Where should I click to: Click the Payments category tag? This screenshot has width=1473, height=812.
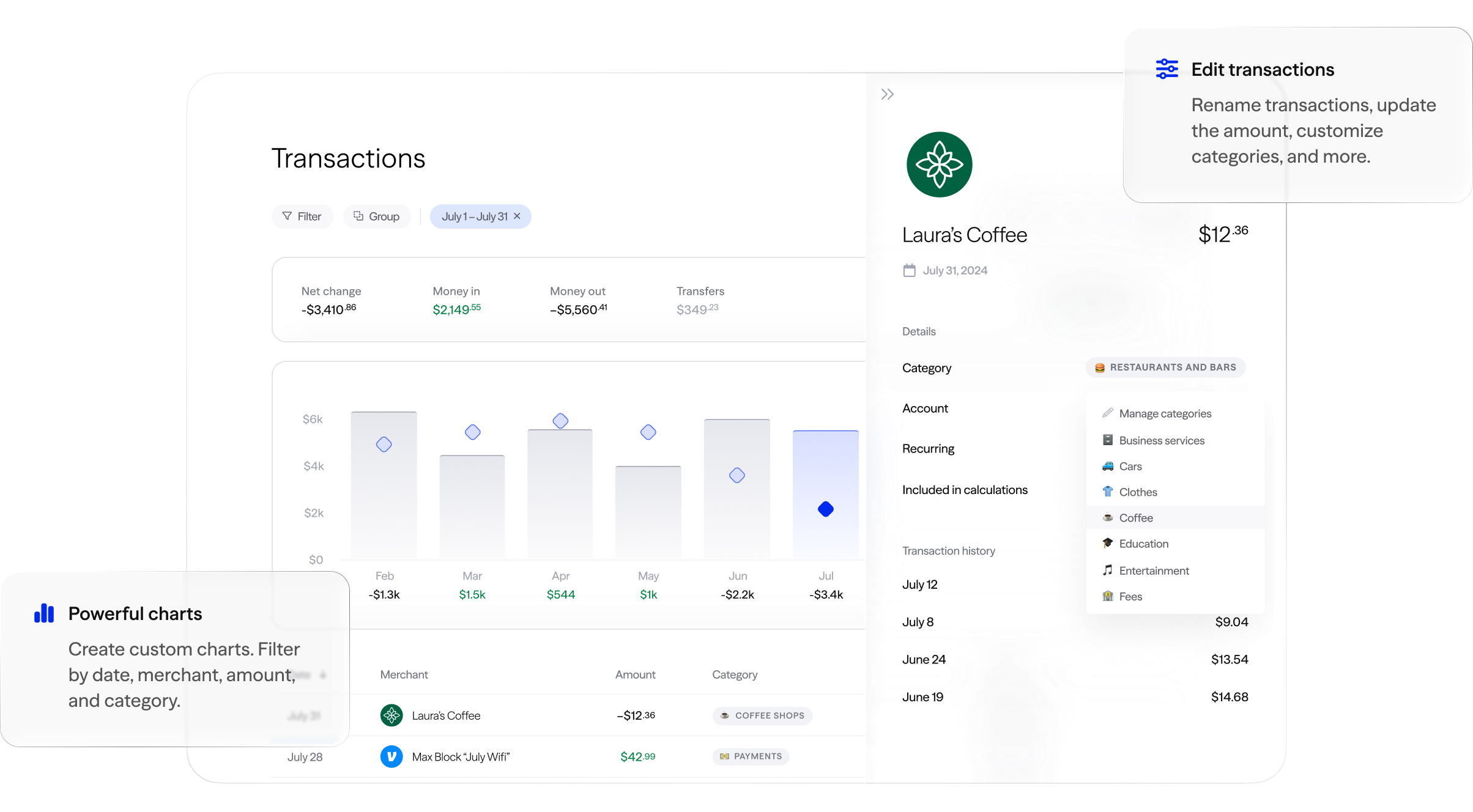pyautogui.click(x=751, y=756)
